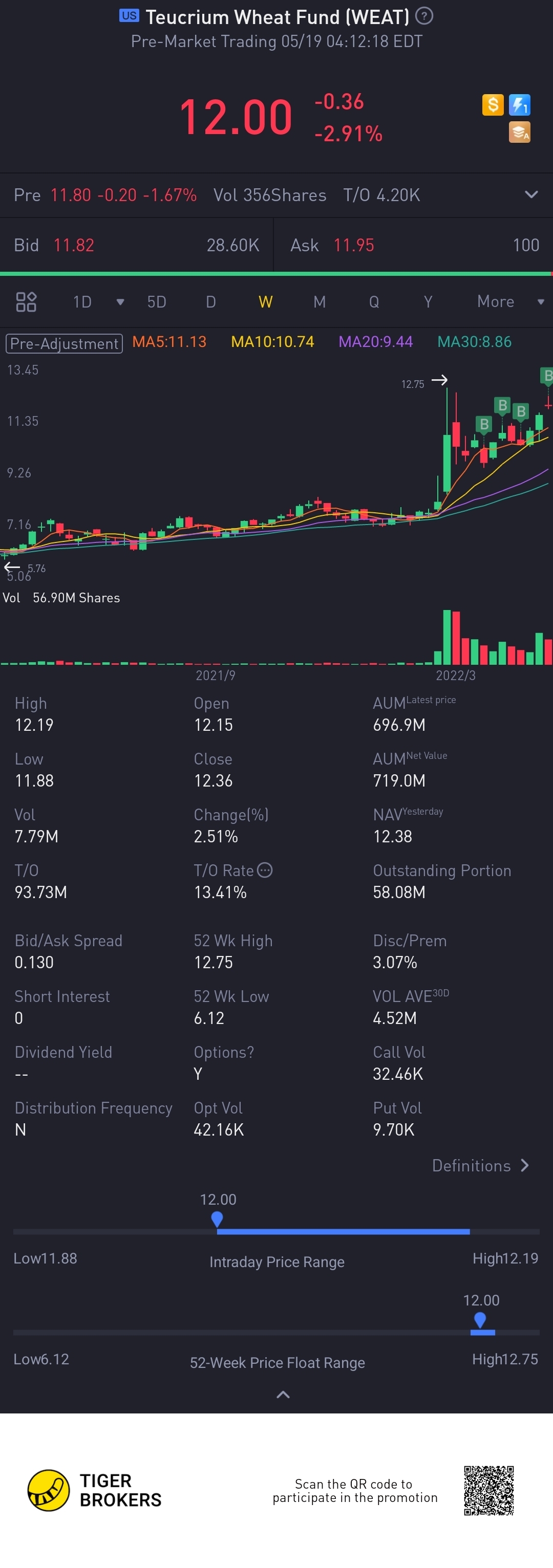Tap the T/O Rate 13.41% value
Screen dimensions: 553x1568
pos(220,892)
